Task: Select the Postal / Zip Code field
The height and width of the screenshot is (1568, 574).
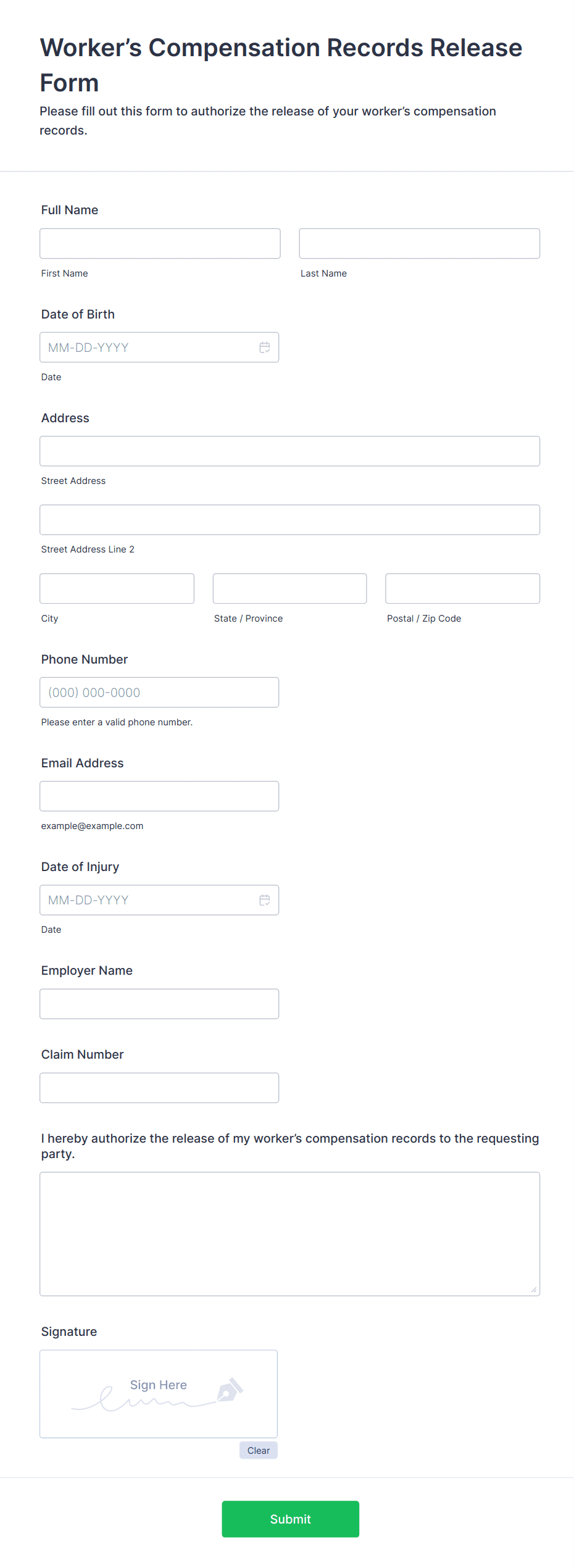Action: 462,588
